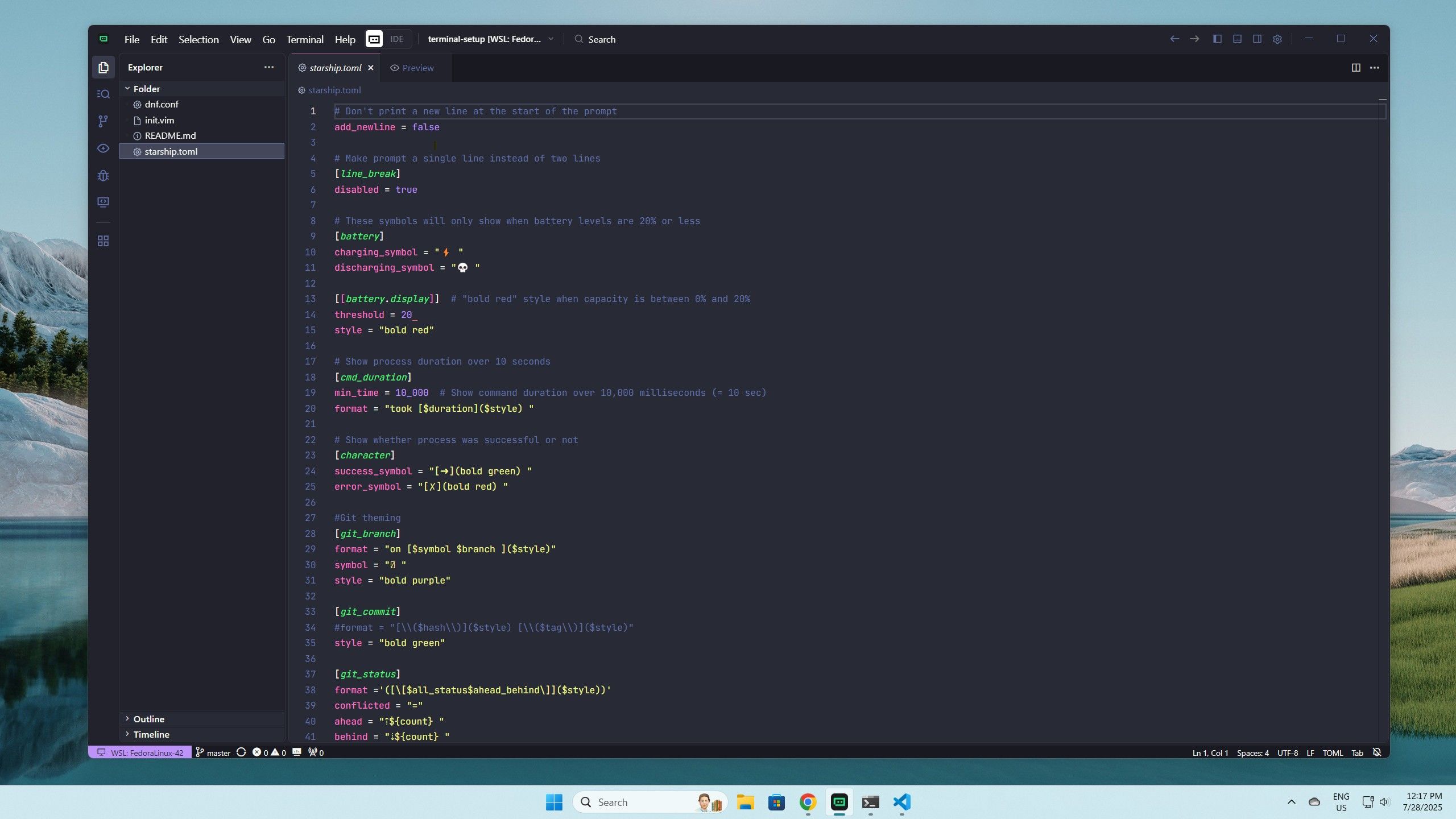
Task: Open the Extensions view
Action: click(x=103, y=241)
